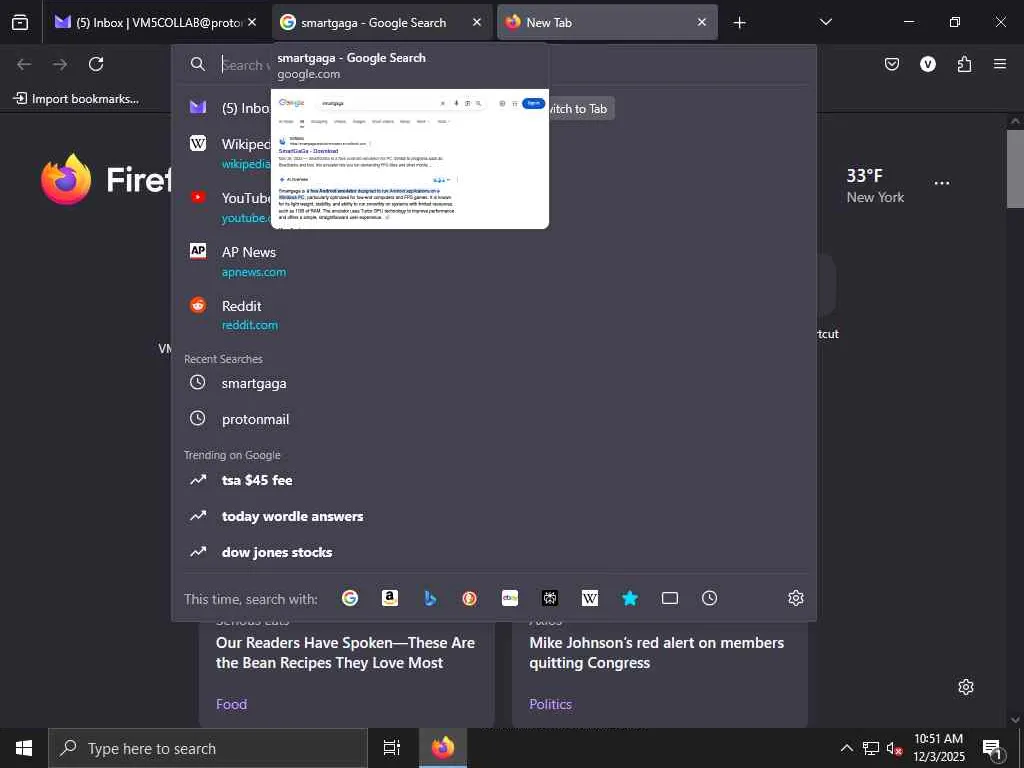This screenshot has width=1024, height=768.
Task: Select recent search smartgaga
Action: [x=494, y=383]
